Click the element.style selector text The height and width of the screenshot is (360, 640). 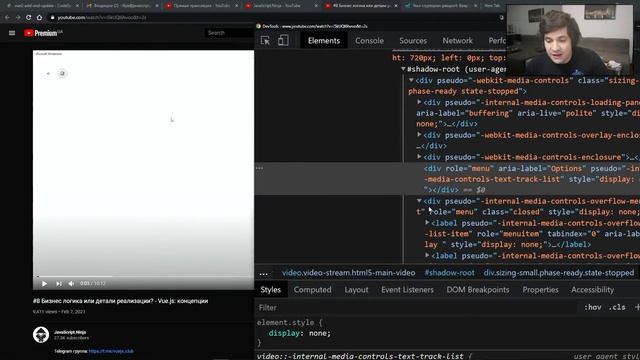(x=285, y=322)
